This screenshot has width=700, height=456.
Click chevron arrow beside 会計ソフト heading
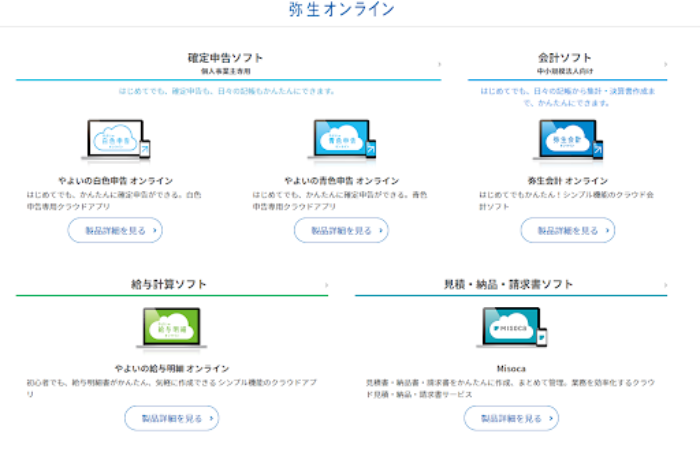[665, 65]
